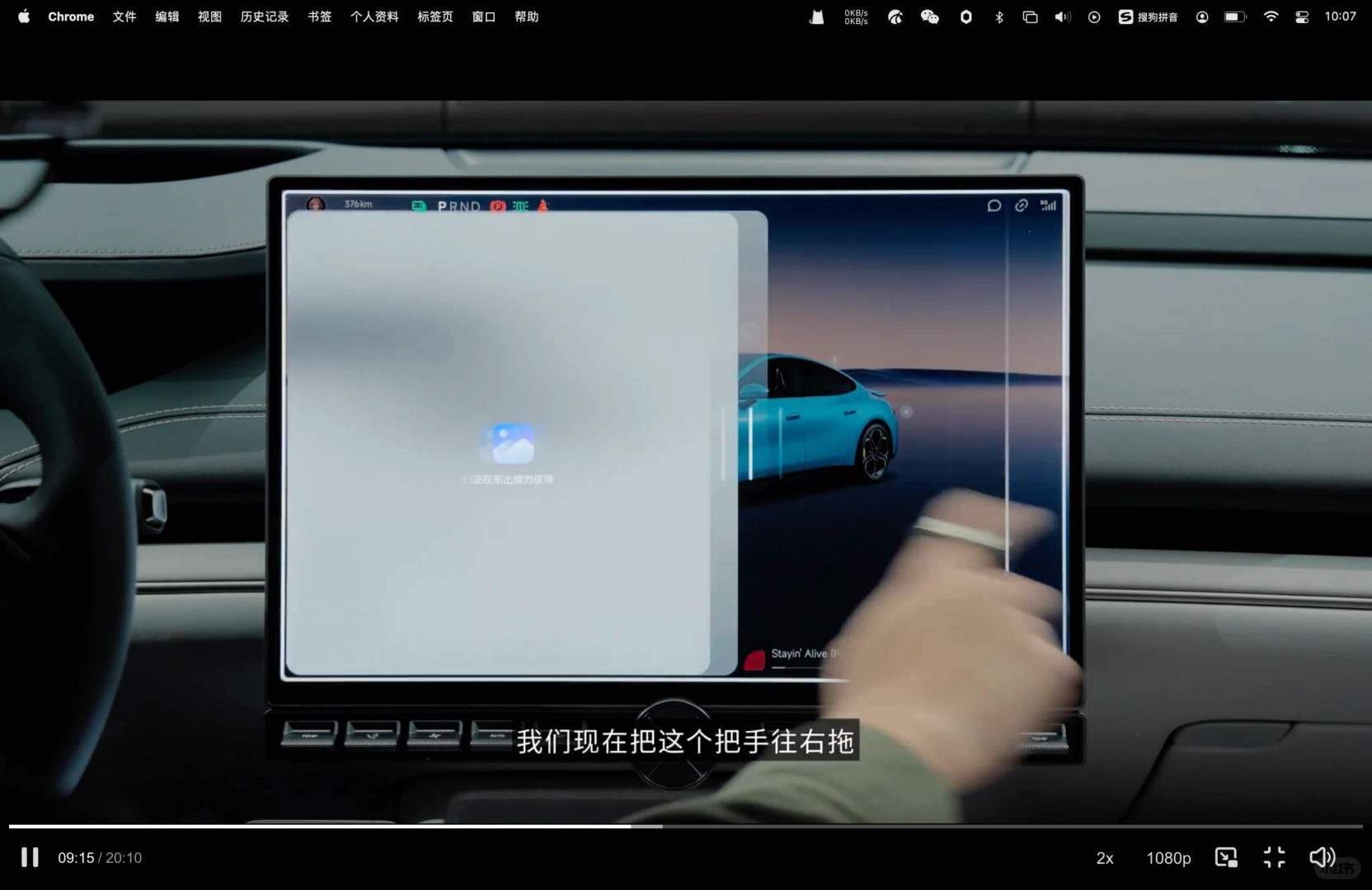1372x890 pixels.
Task: Open the 2x playback speed selector
Action: [x=1105, y=858]
